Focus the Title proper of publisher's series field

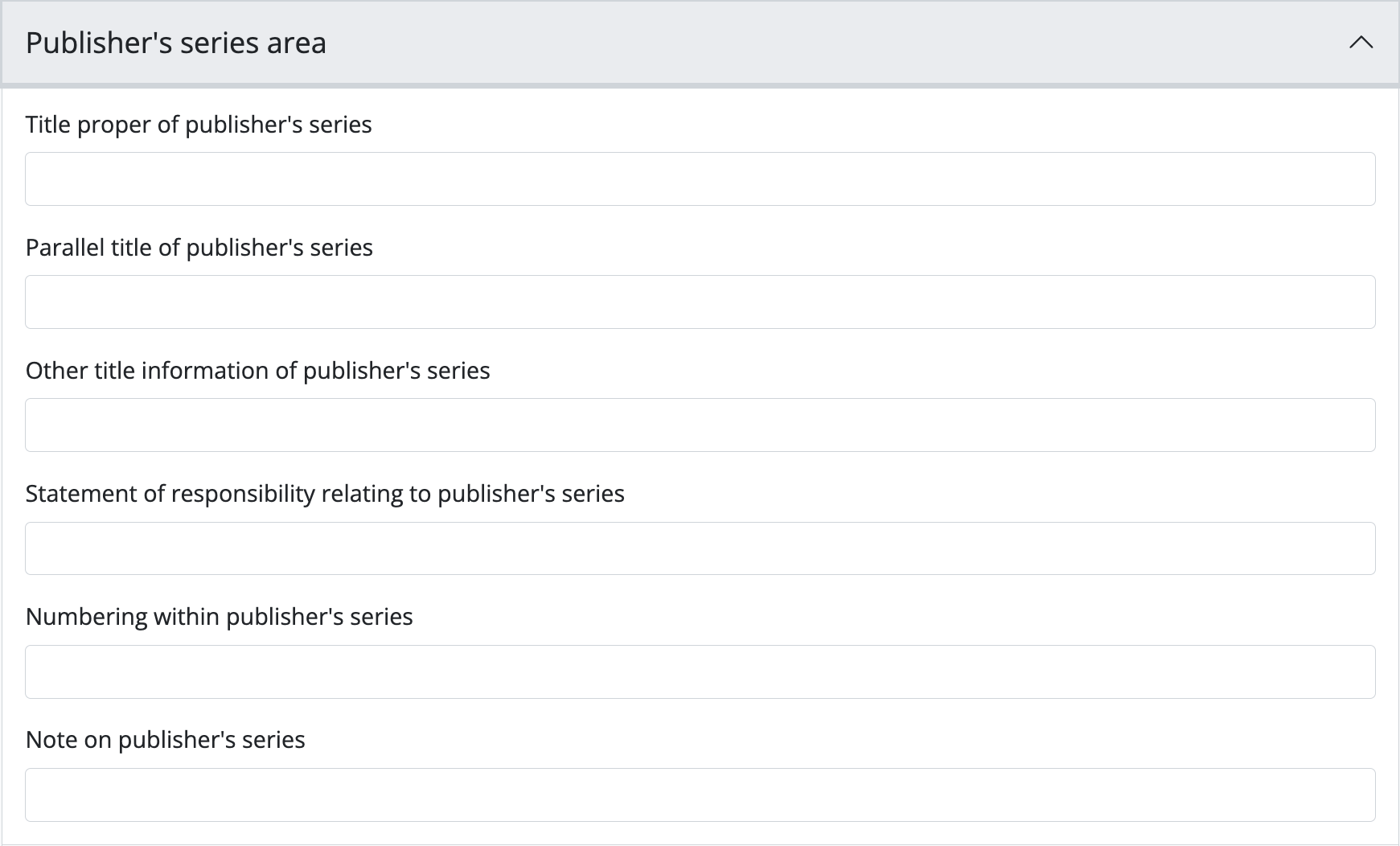click(x=700, y=179)
